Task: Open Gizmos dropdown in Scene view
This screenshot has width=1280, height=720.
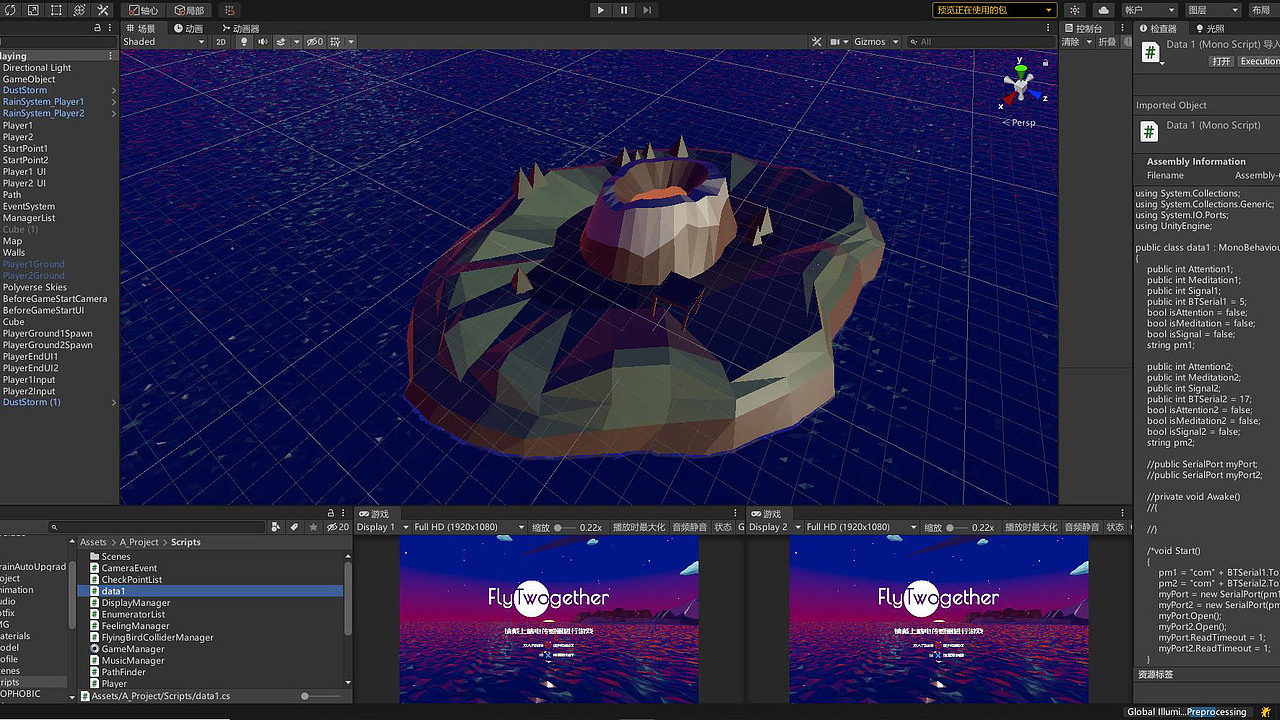Action: click(876, 42)
